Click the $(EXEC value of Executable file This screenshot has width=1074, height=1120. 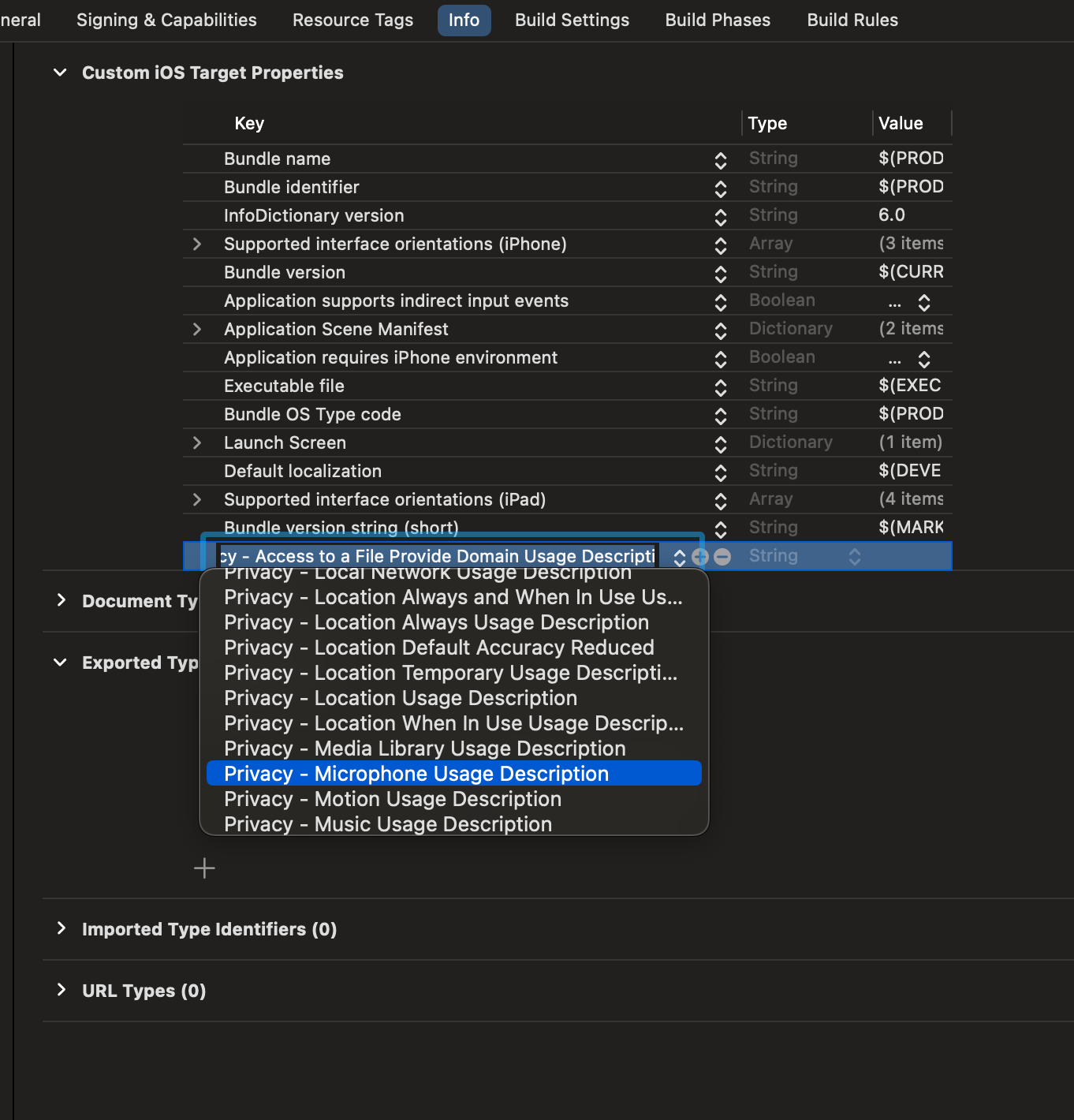point(909,385)
